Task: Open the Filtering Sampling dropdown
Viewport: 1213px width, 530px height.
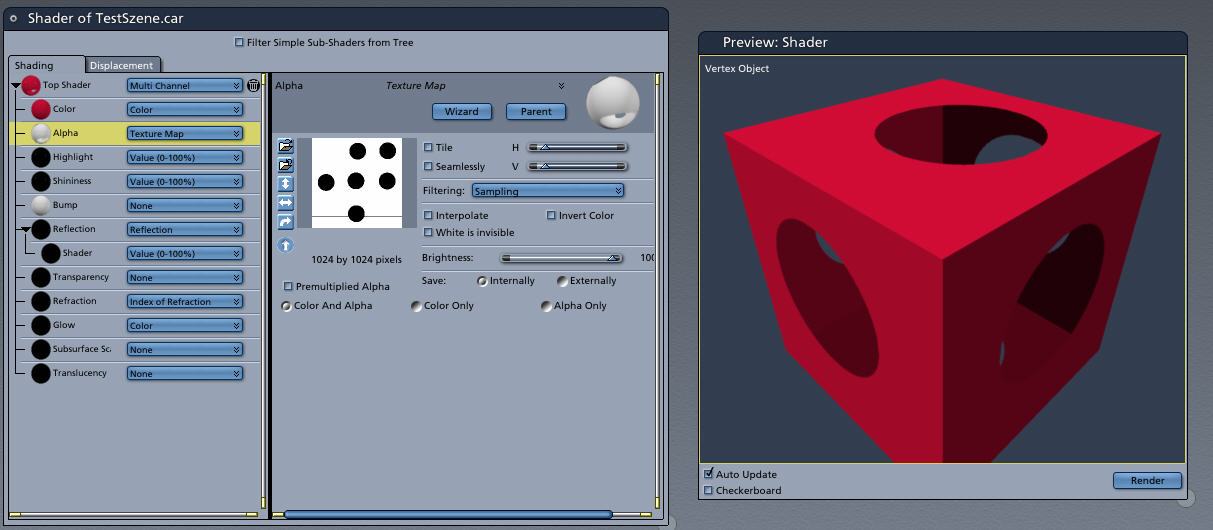Action: point(548,190)
